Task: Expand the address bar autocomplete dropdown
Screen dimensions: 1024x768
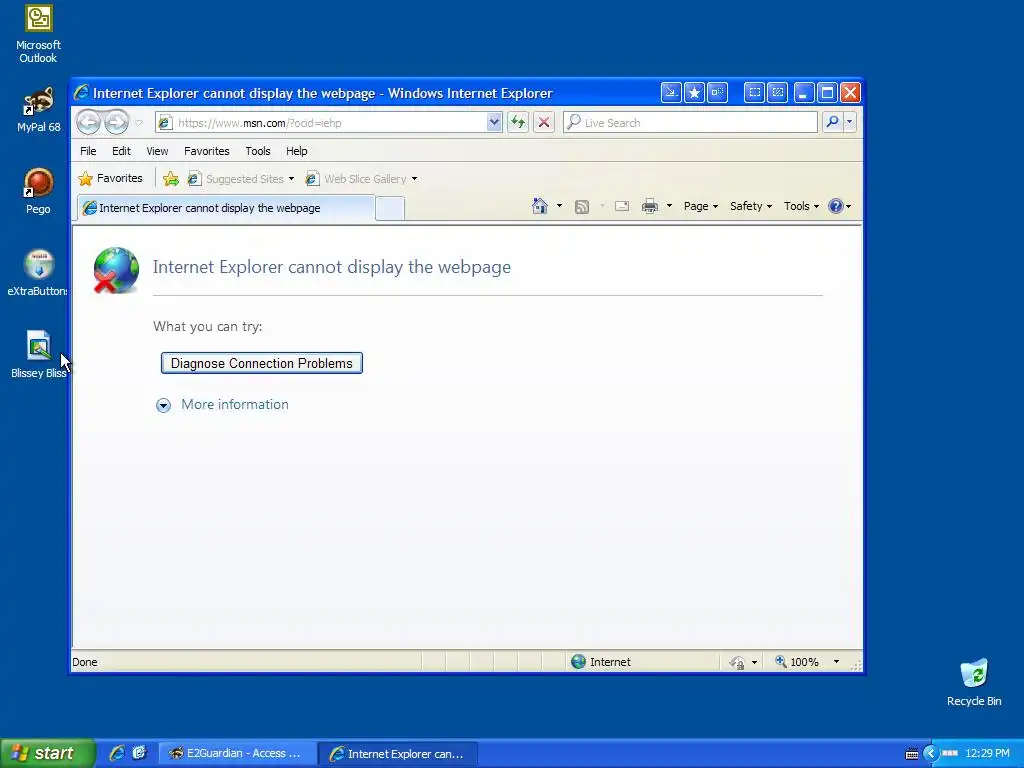Action: coord(494,122)
